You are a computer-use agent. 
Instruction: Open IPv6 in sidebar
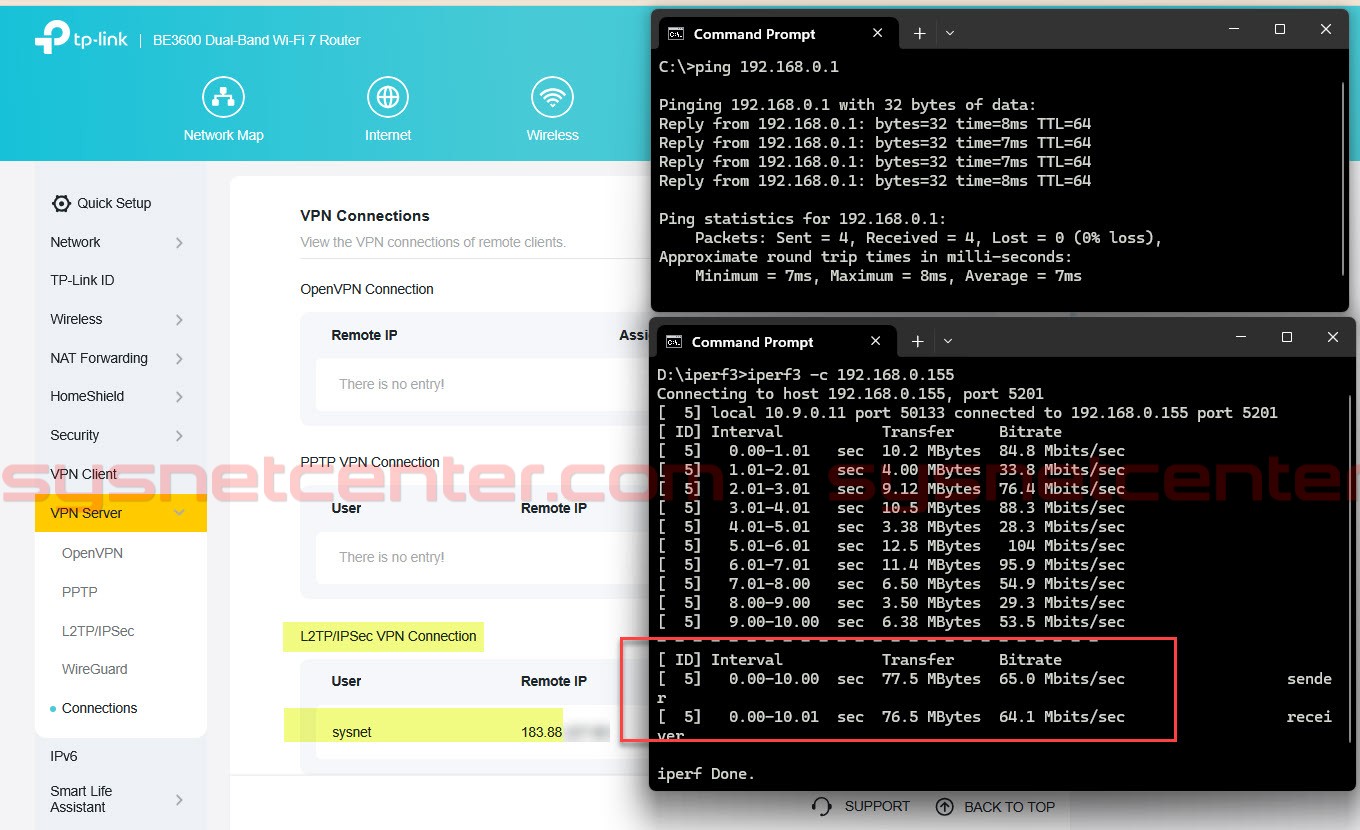pos(64,756)
